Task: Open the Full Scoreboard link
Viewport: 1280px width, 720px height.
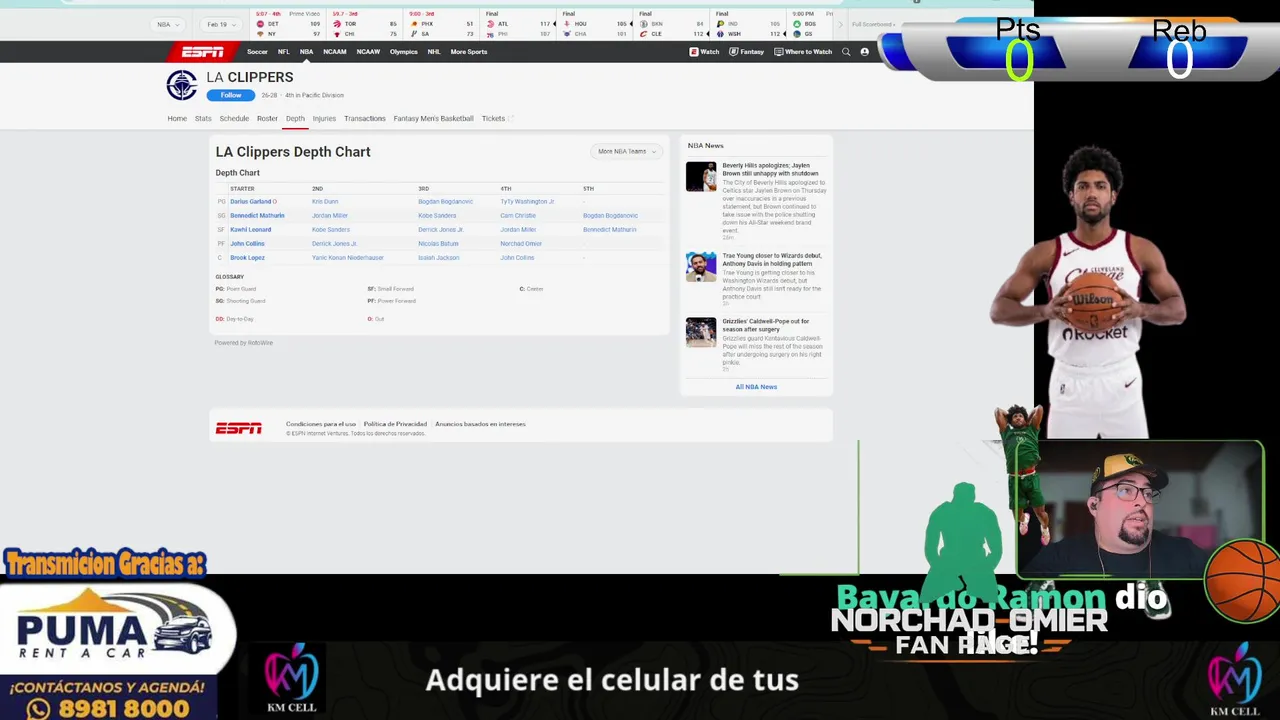Action: [874, 24]
